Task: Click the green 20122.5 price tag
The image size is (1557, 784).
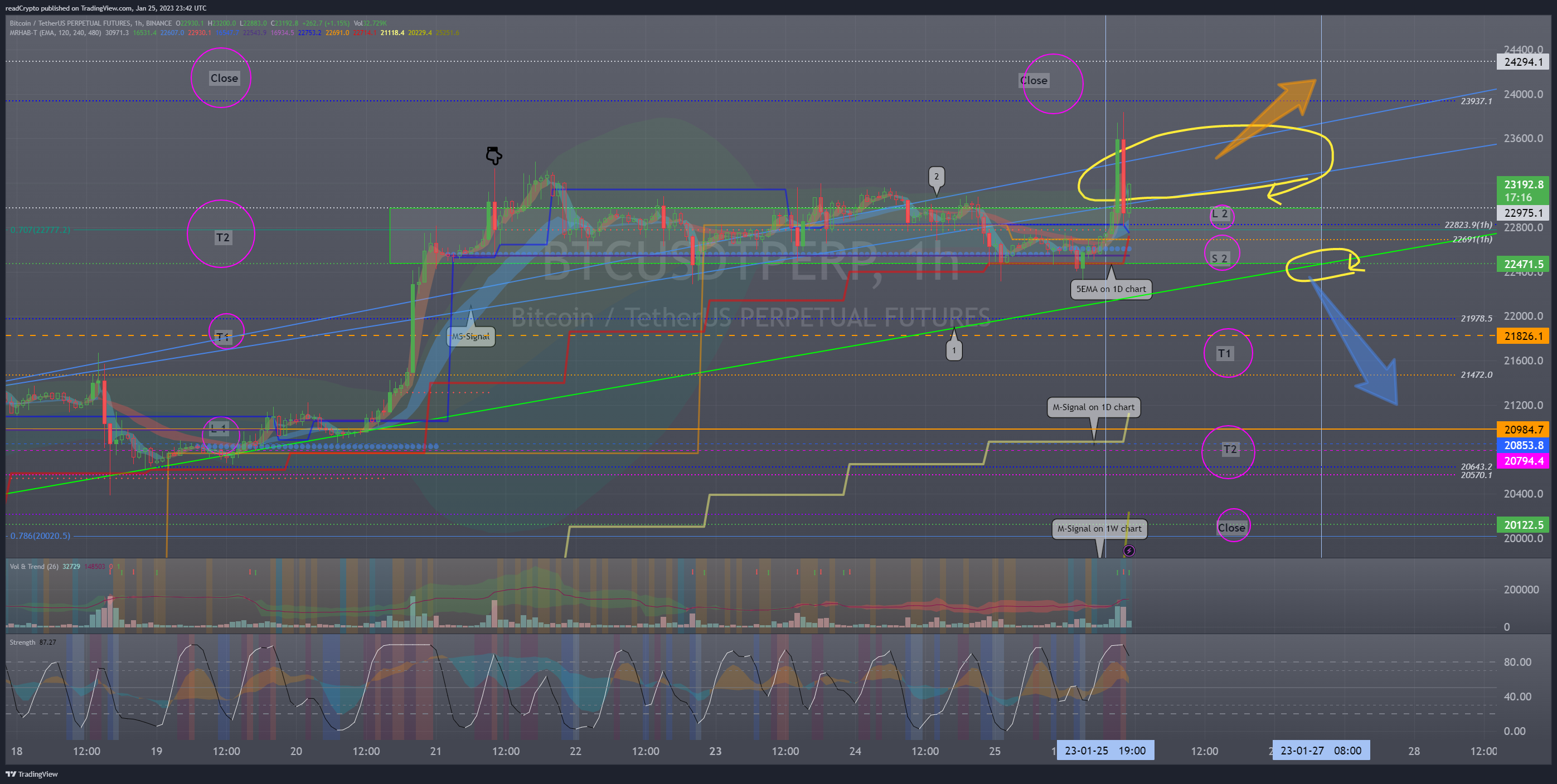Action: [1523, 525]
